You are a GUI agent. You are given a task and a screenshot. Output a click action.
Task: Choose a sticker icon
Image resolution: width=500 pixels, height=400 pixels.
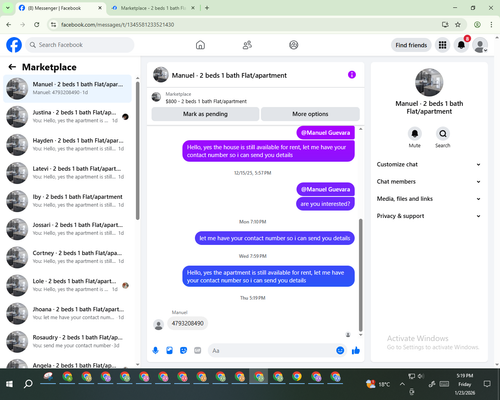click(183, 350)
